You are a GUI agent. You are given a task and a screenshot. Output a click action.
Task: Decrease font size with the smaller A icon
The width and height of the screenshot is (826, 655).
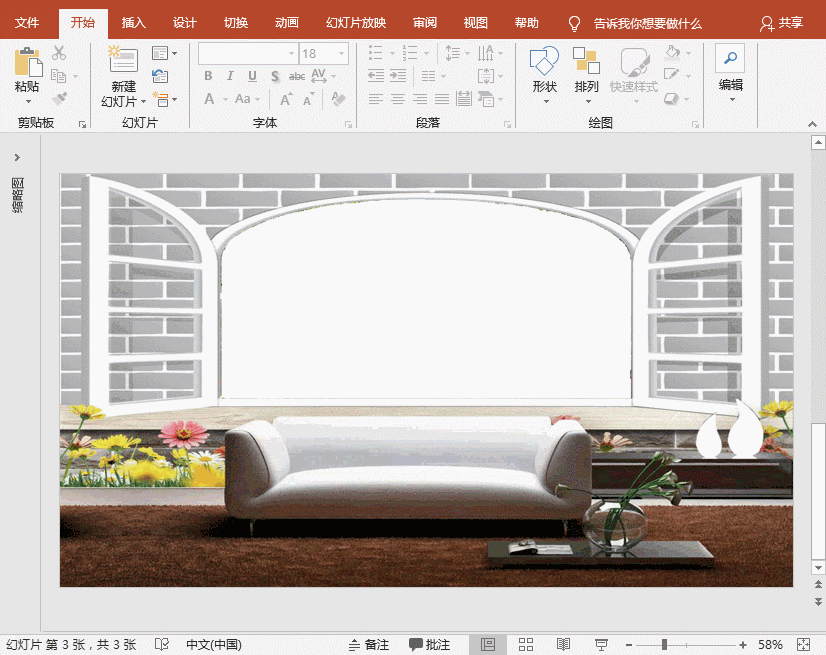click(x=308, y=99)
